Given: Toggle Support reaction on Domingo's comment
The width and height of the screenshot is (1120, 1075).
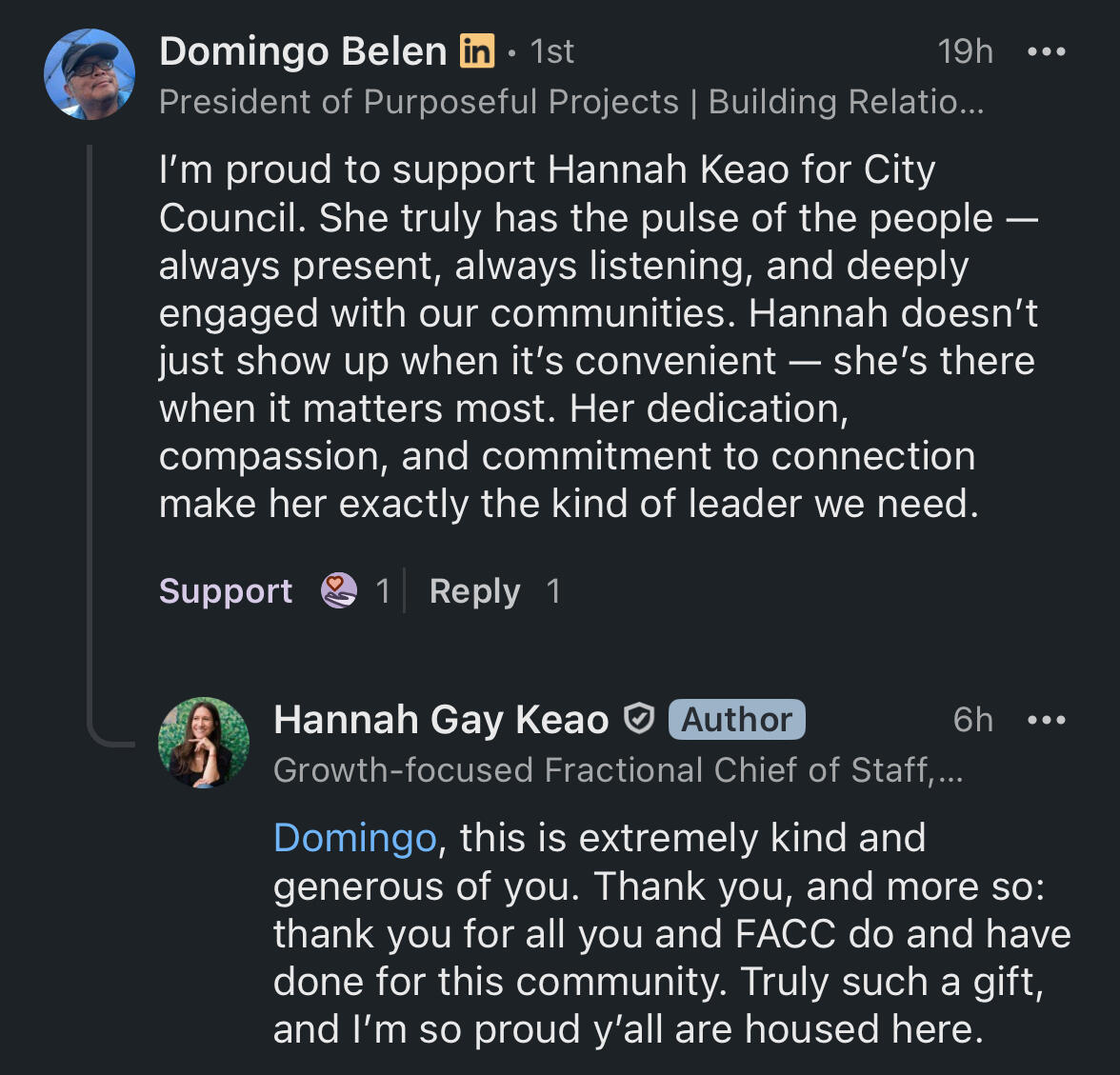Looking at the screenshot, I should pos(226,591).
